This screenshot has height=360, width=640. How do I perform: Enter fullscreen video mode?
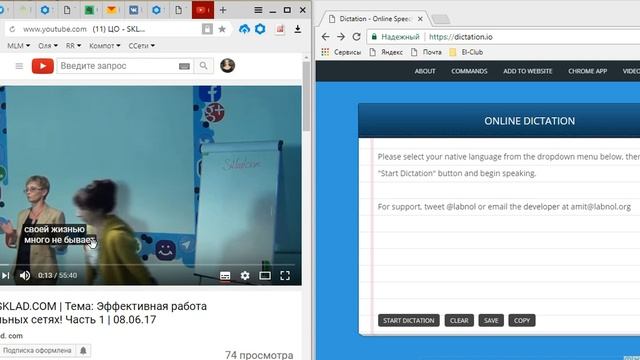(285, 276)
